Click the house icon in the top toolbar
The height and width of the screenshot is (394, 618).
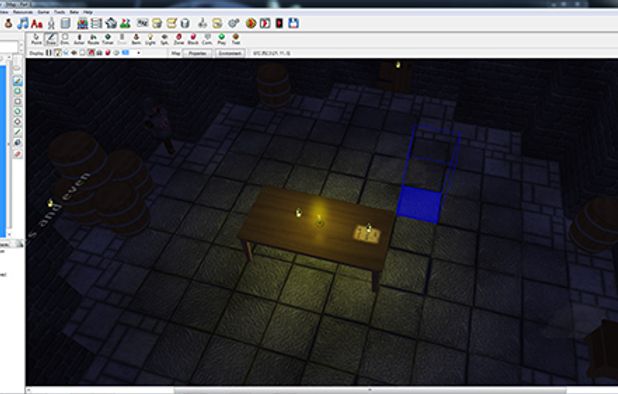(111, 23)
